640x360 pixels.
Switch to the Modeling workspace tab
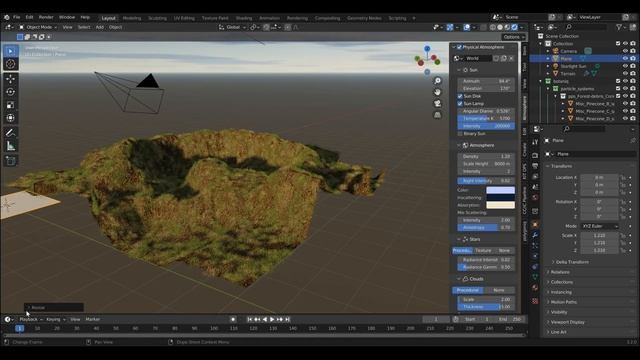click(x=132, y=18)
